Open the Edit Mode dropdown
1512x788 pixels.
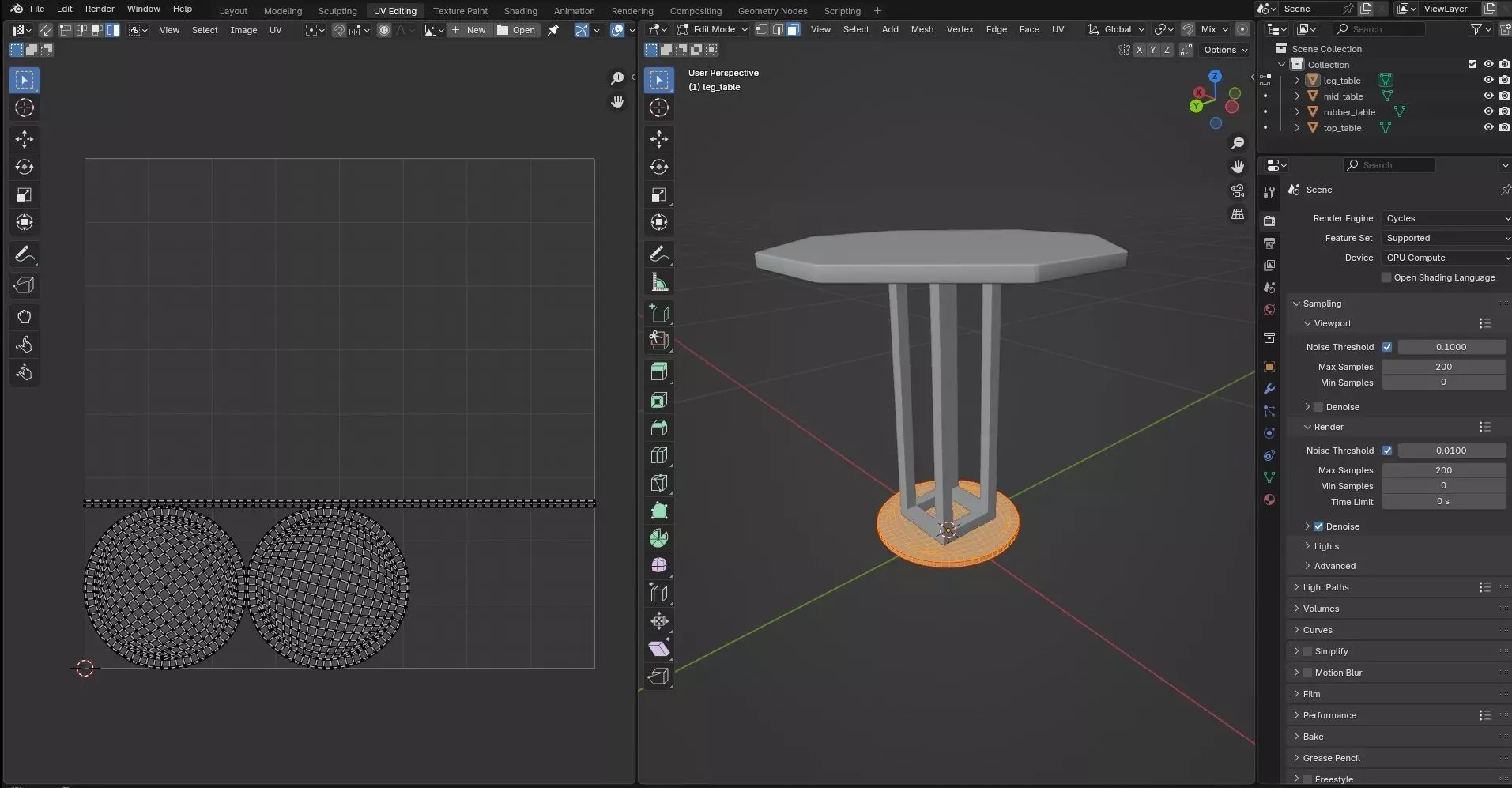click(712, 29)
